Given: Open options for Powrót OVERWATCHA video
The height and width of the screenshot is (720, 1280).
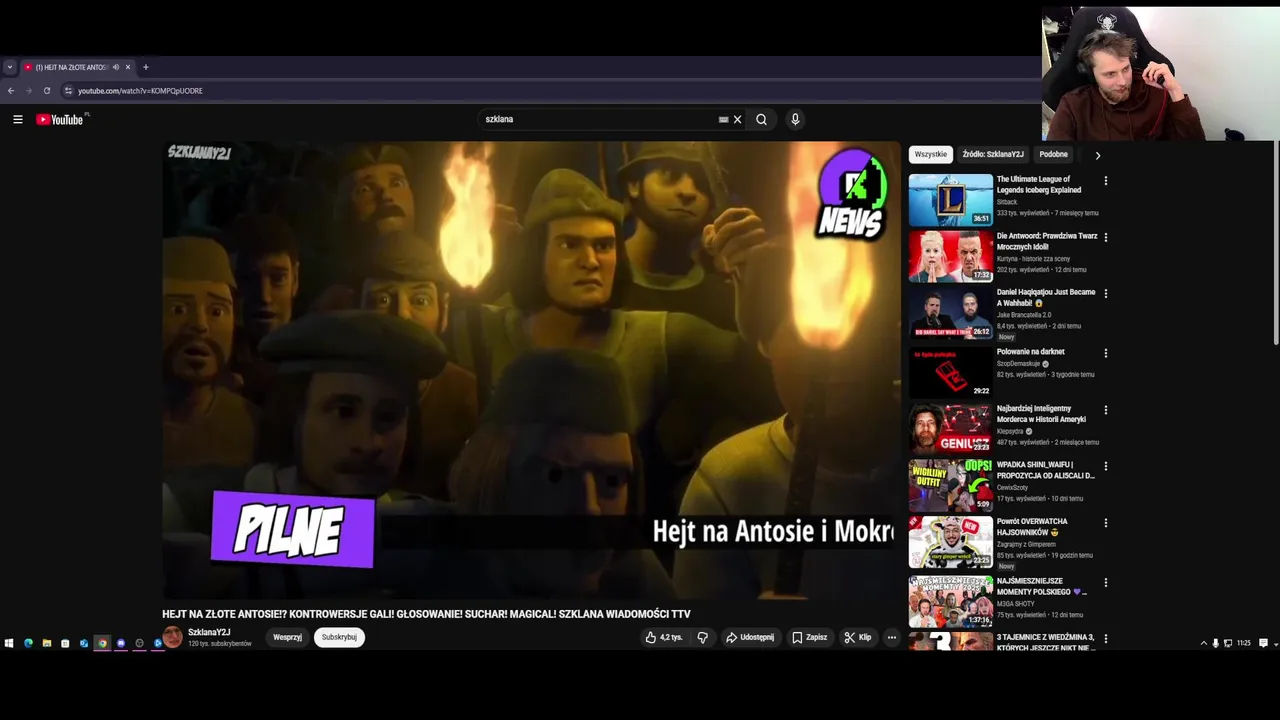Looking at the screenshot, I should 1105,523.
